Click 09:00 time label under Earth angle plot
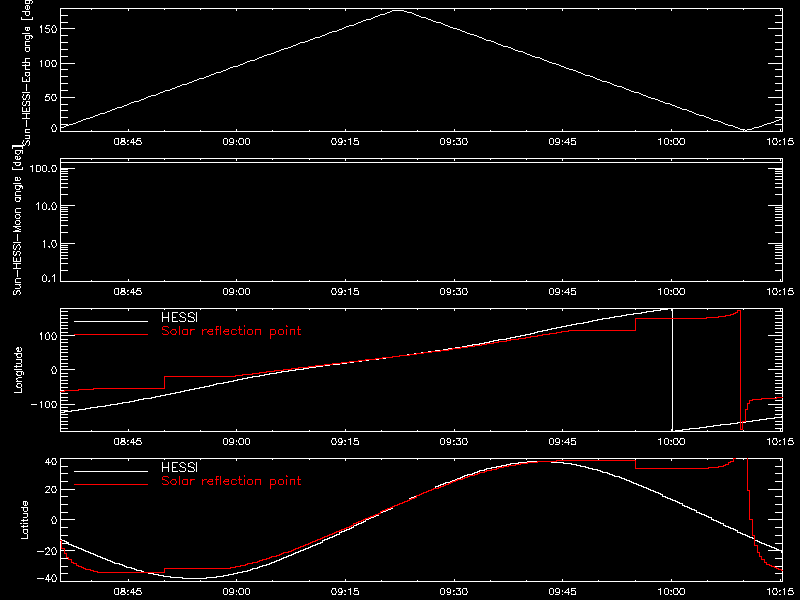The width and height of the screenshot is (800, 600). click(236, 142)
